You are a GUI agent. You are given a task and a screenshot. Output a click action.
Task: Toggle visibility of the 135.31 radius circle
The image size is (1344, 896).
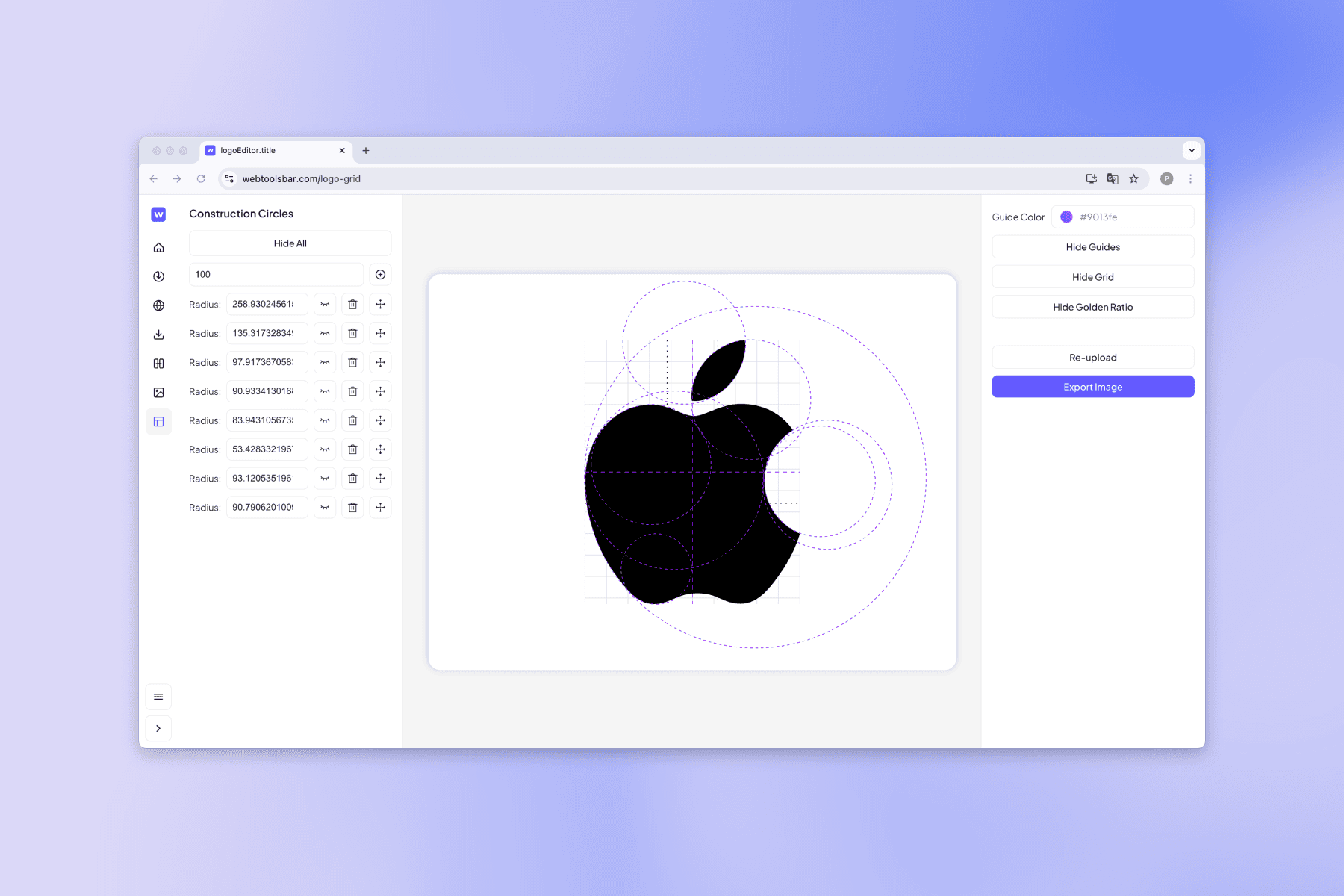coord(325,333)
